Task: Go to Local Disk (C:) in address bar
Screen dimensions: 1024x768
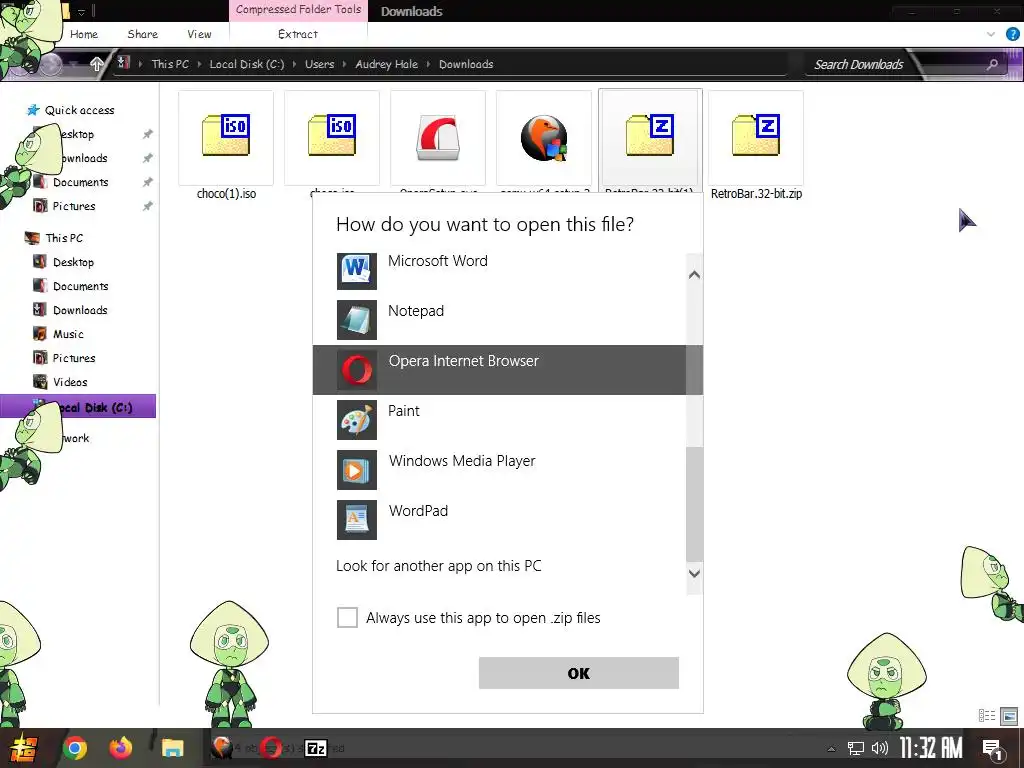Action: pos(247,64)
